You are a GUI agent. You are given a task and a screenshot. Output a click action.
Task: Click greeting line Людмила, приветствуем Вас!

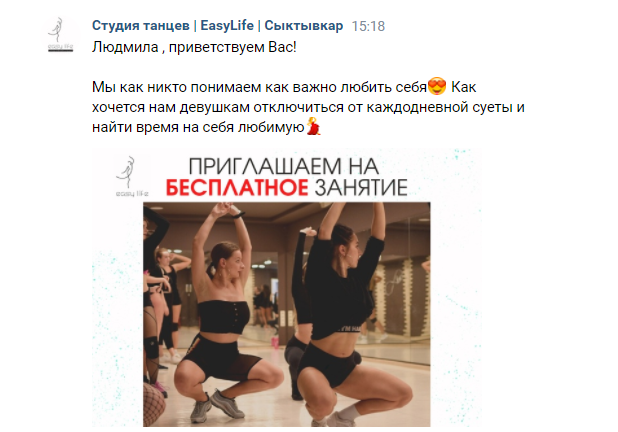(194, 47)
